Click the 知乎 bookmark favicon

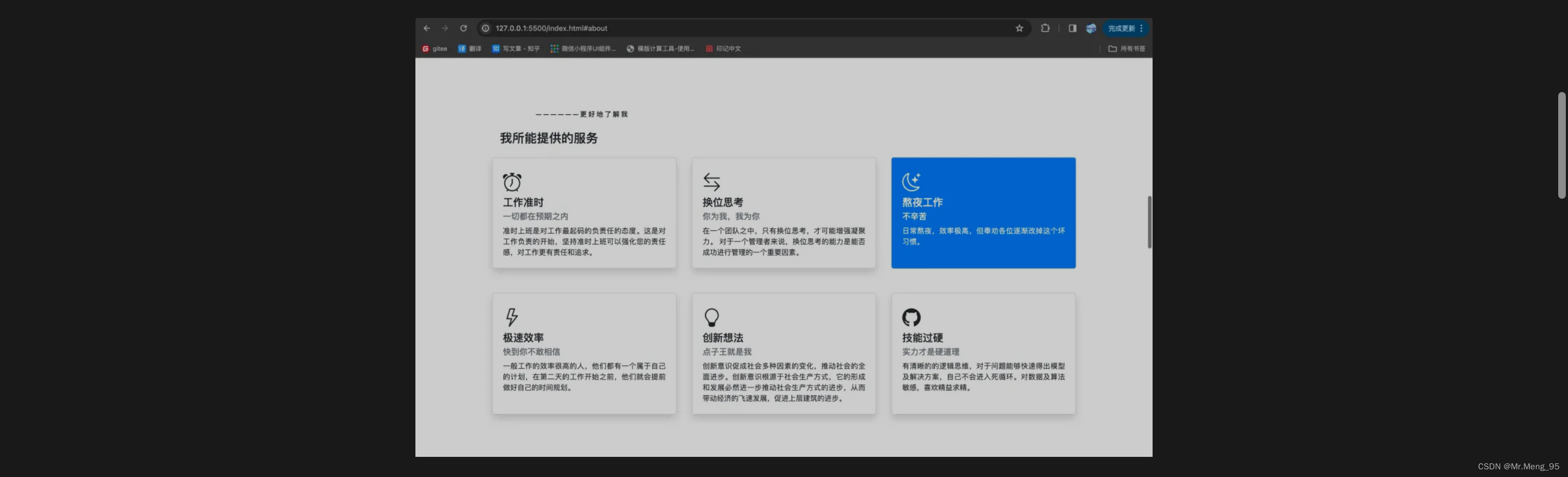point(495,48)
